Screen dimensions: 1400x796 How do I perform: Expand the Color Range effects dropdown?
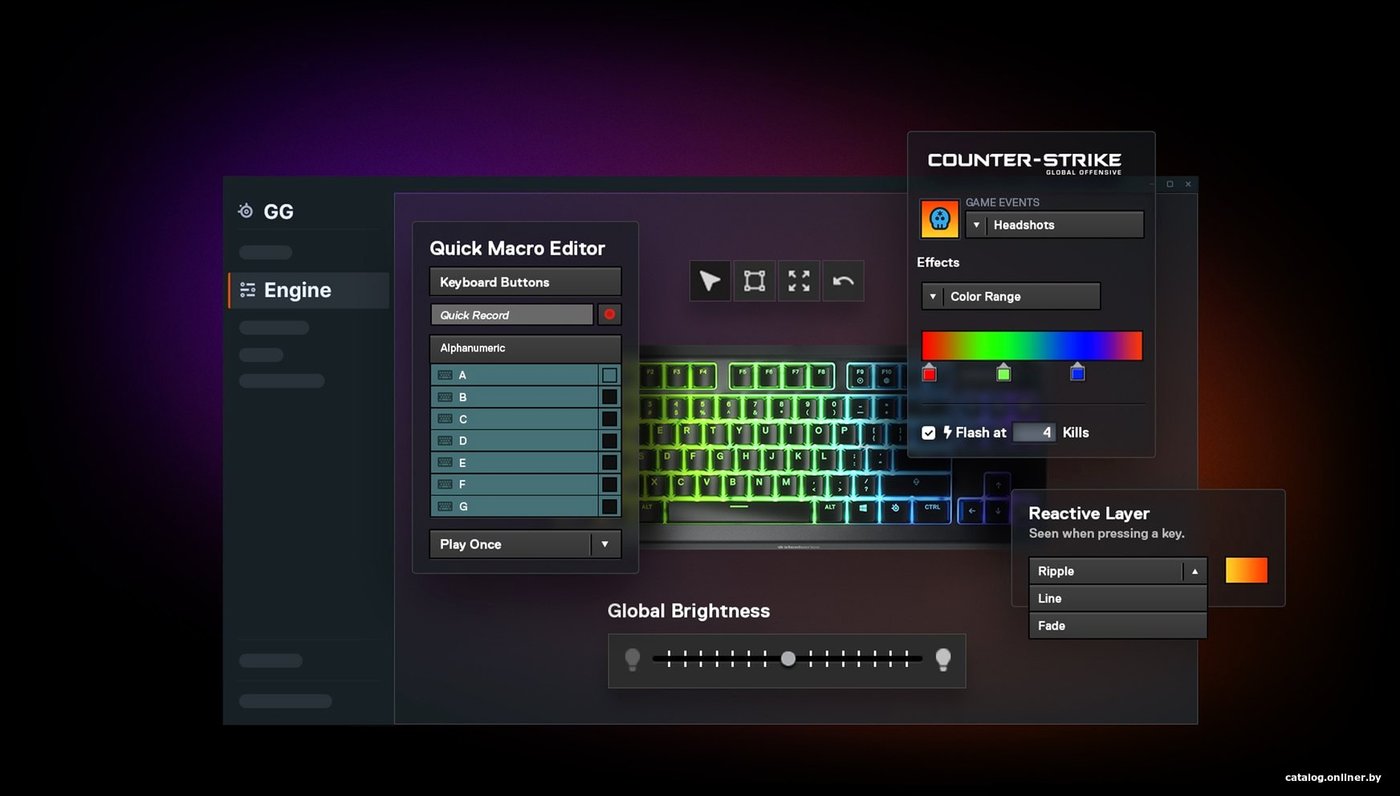[x=1011, y=296]
